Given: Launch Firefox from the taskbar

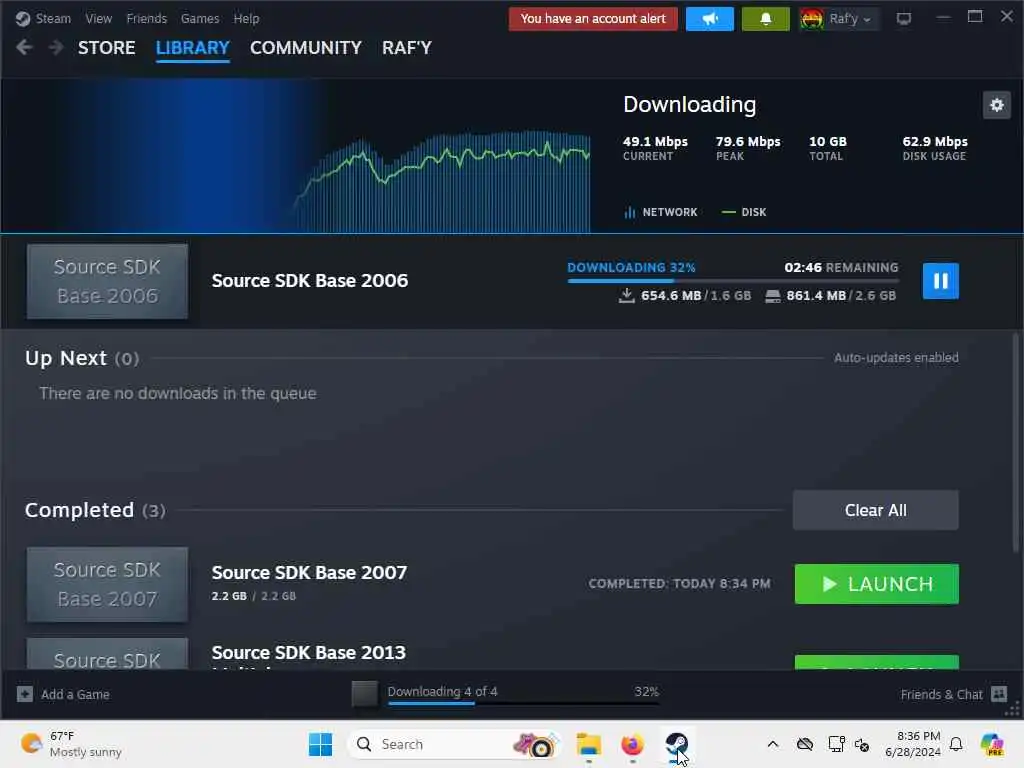Looking at the screenshot, I should (632, 744).
